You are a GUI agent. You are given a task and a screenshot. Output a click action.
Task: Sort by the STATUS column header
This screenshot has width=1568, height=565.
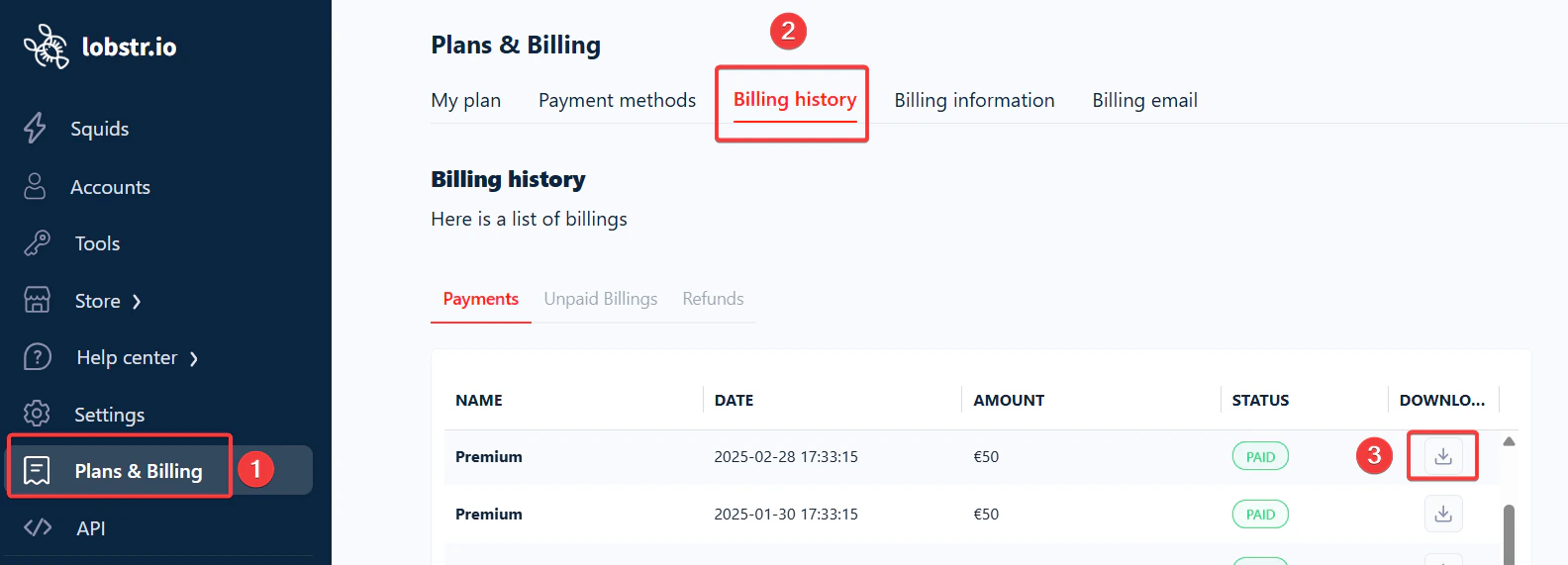(x=1260, y=400)
